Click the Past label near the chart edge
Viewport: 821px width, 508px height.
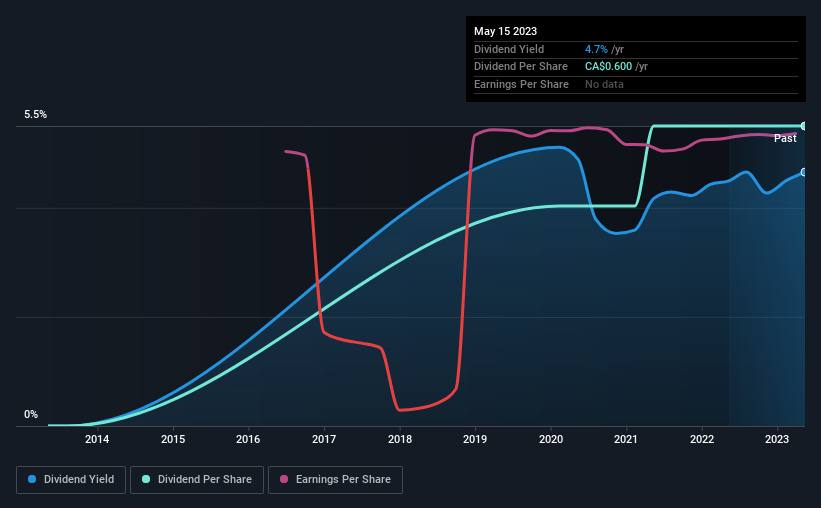tap(785, 138)
